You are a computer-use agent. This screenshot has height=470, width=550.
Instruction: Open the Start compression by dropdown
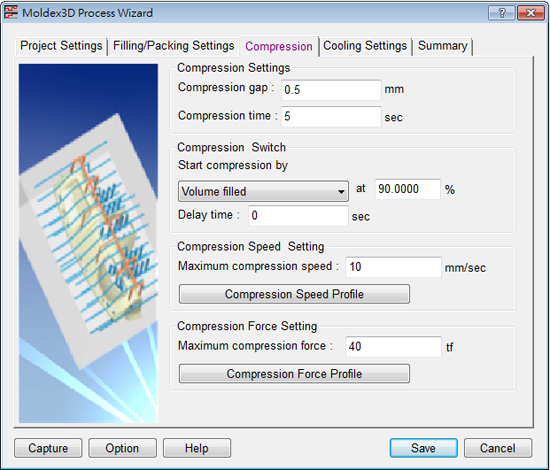(263, 191)
